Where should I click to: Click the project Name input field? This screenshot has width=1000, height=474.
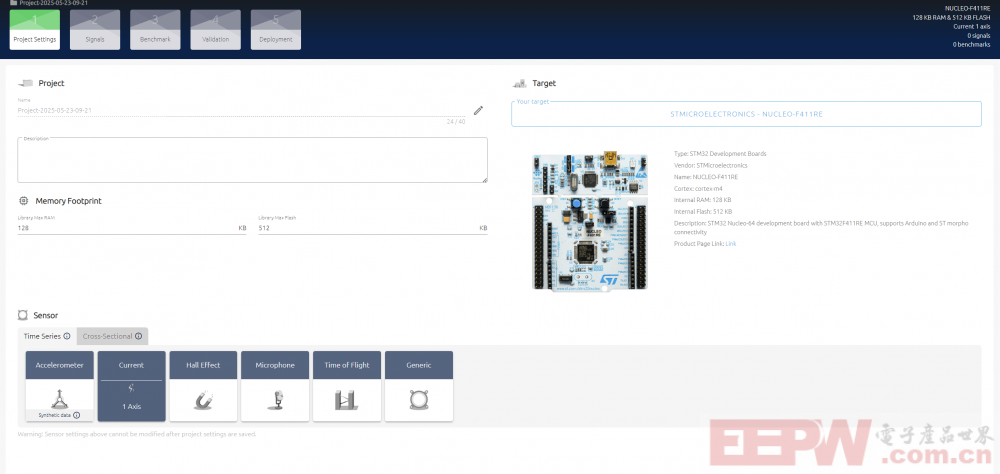pyautogui.click(x=241, y=110)
